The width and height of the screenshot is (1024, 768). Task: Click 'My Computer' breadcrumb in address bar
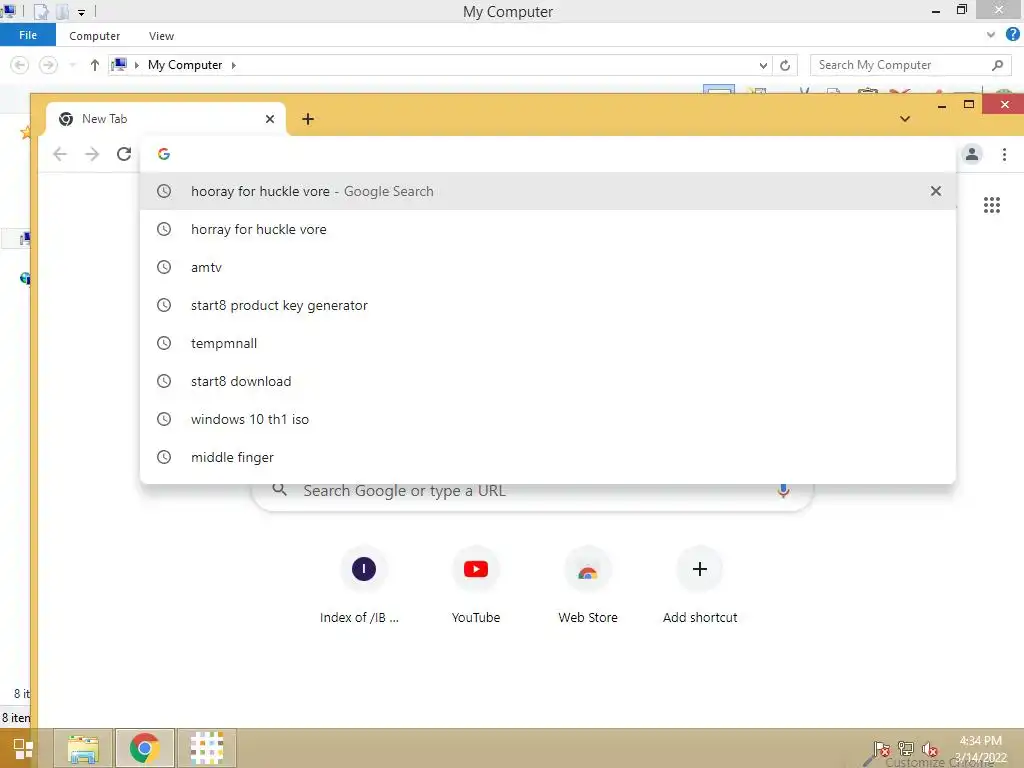point(185,65)
